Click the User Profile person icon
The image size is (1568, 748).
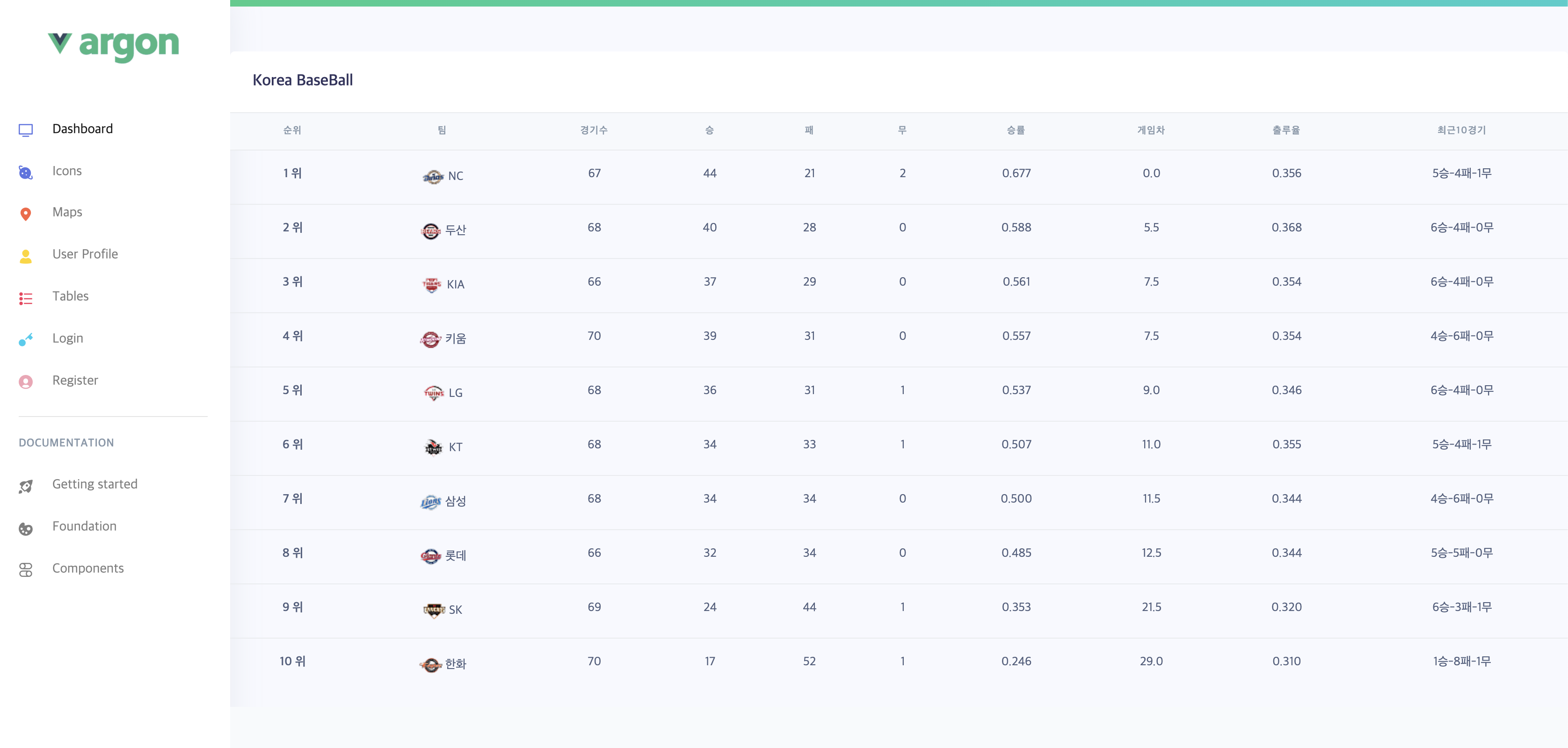(26, 256)
